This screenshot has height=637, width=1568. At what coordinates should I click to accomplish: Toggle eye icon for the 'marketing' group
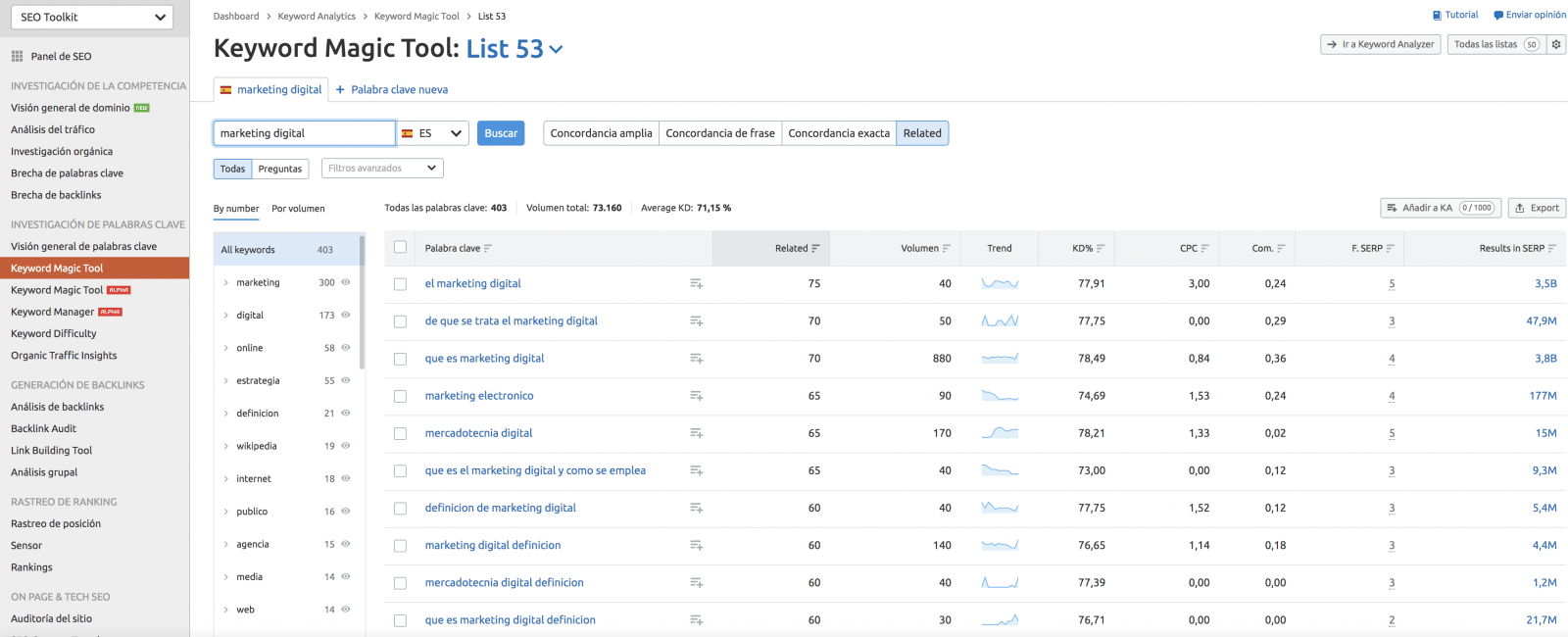tap(346, 282)
